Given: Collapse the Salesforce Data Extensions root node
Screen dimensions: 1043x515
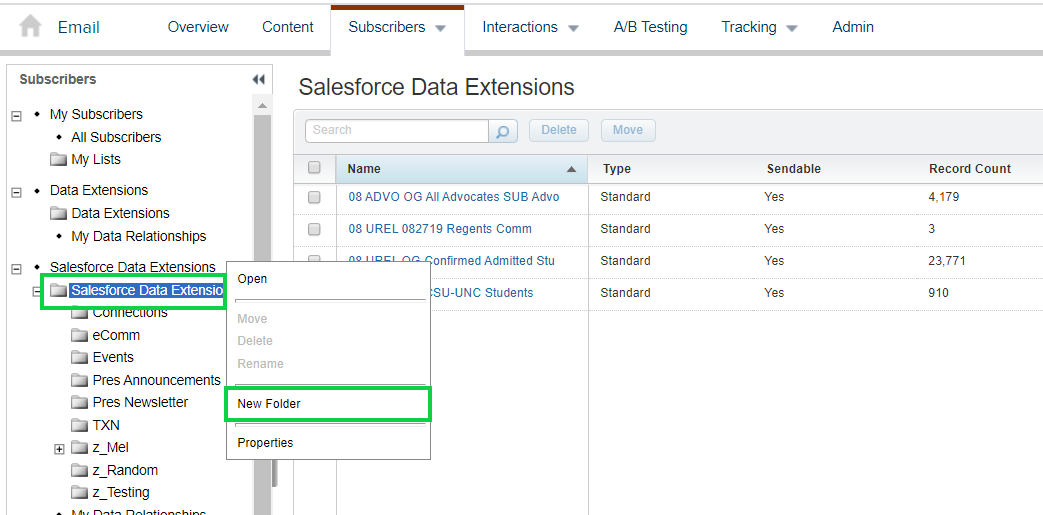Looking at the screenshot, I should click(17, 268).
